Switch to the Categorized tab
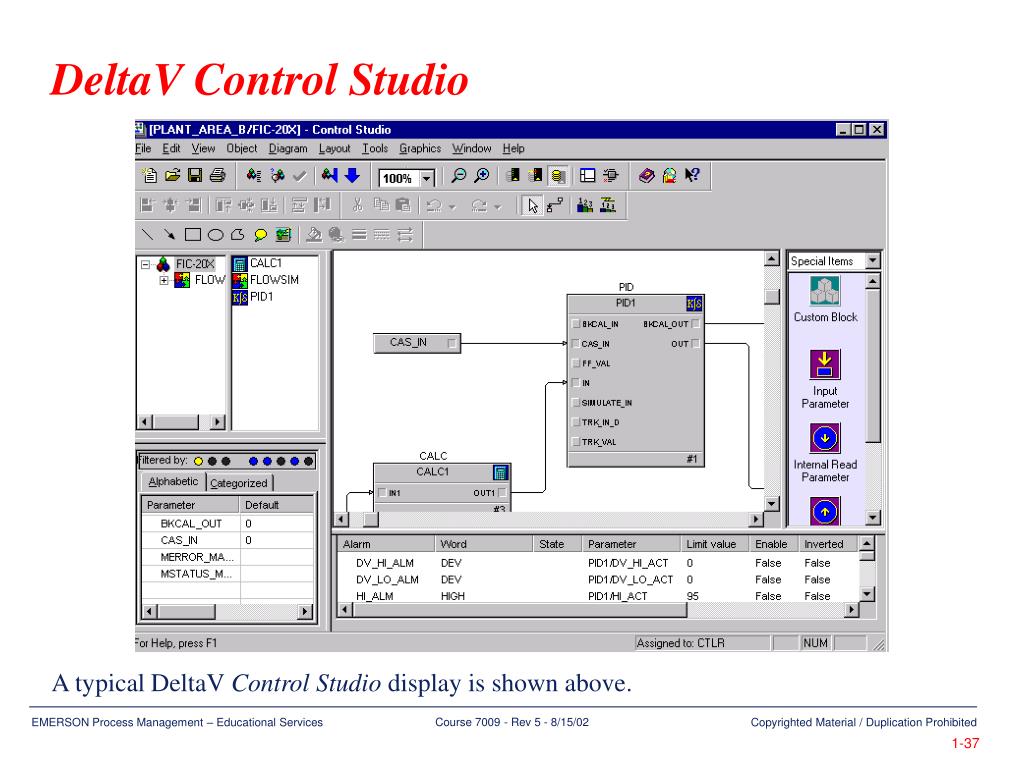This screenshot has width=1024, height=768. pyautogui.click(x=239, y=483)
